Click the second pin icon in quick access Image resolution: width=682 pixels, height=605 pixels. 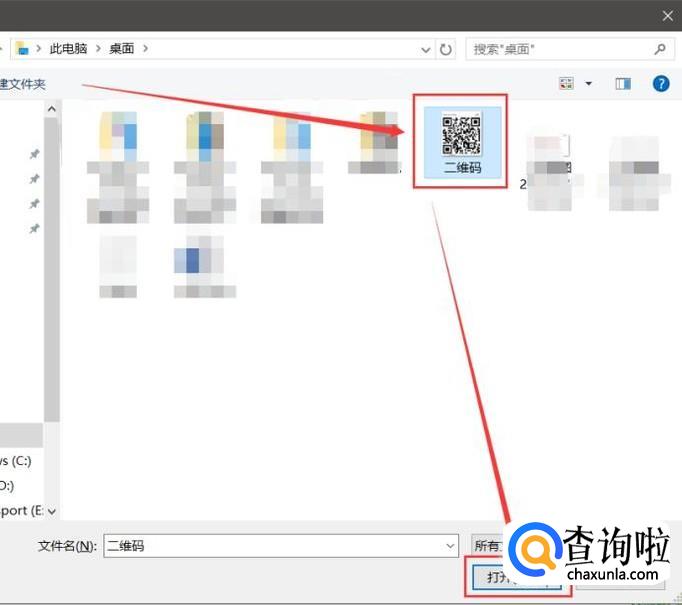click(34, 179)
